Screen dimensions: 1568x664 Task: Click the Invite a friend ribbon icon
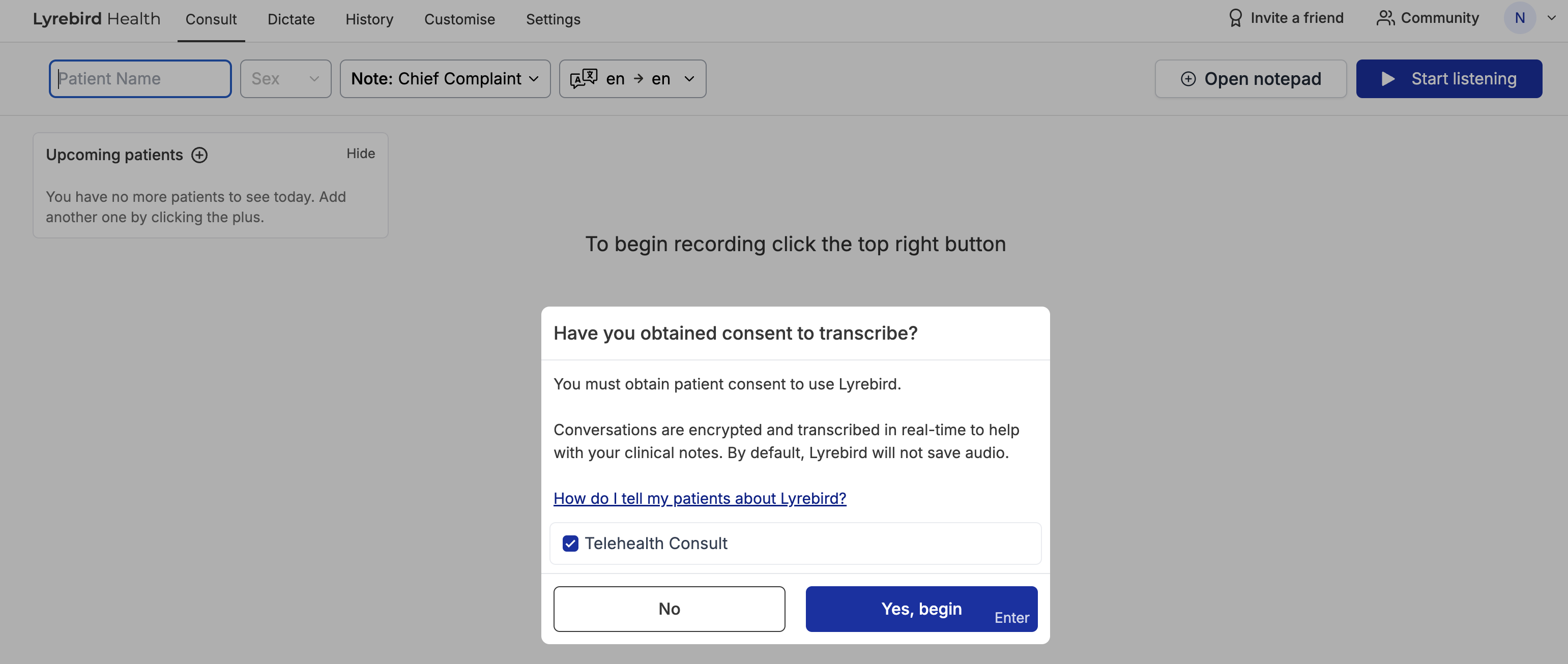1235,18
